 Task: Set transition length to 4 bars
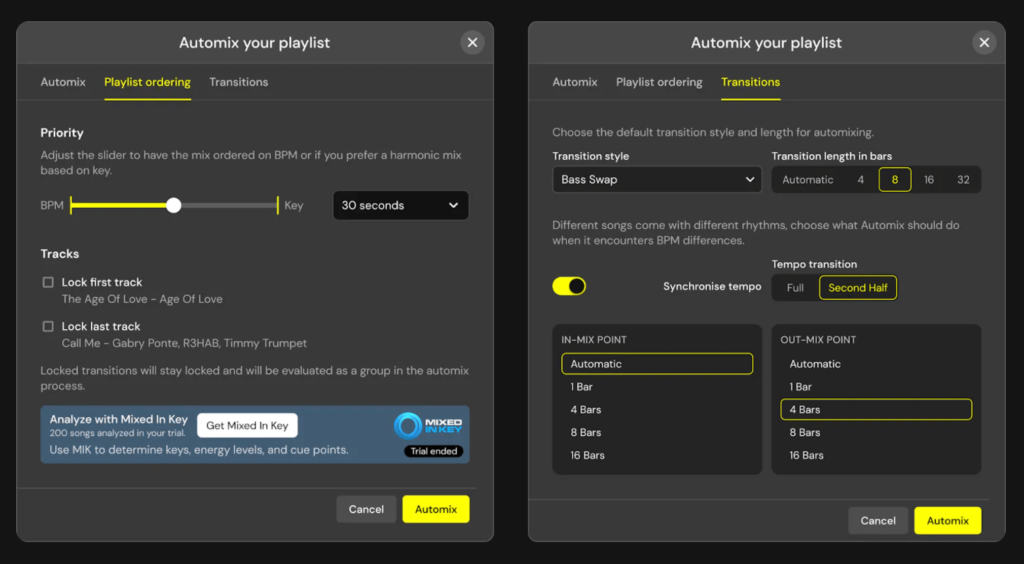coord(861,180)
